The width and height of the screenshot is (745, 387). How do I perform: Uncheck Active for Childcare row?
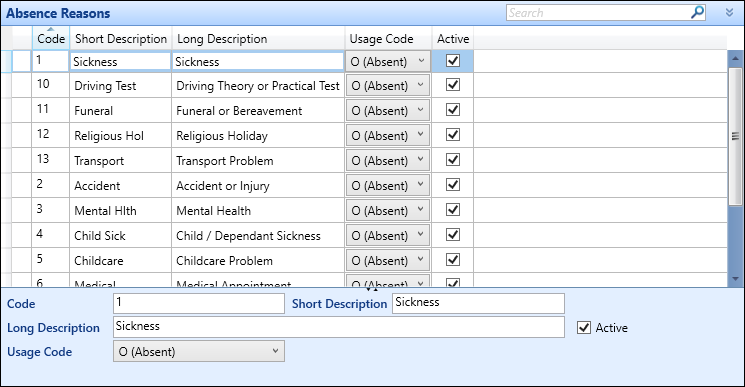(453, 260)
